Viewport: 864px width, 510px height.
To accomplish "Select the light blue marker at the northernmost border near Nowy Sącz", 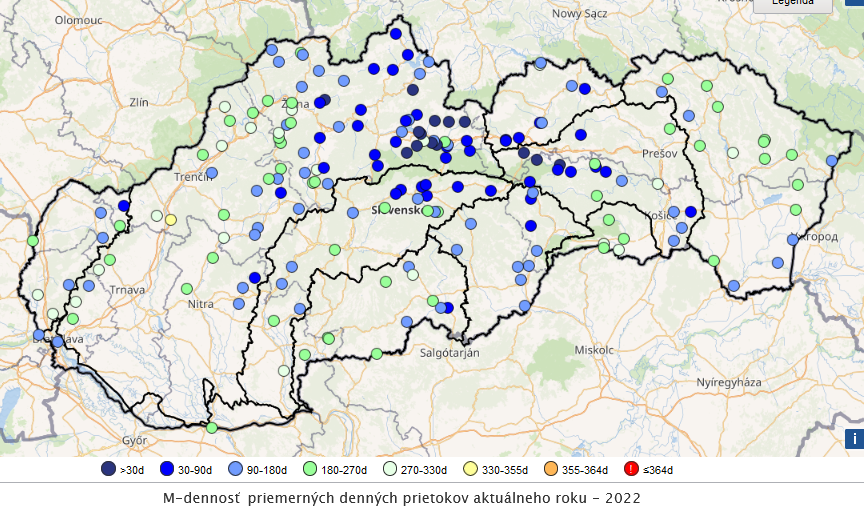I will (x=540, y=63).
